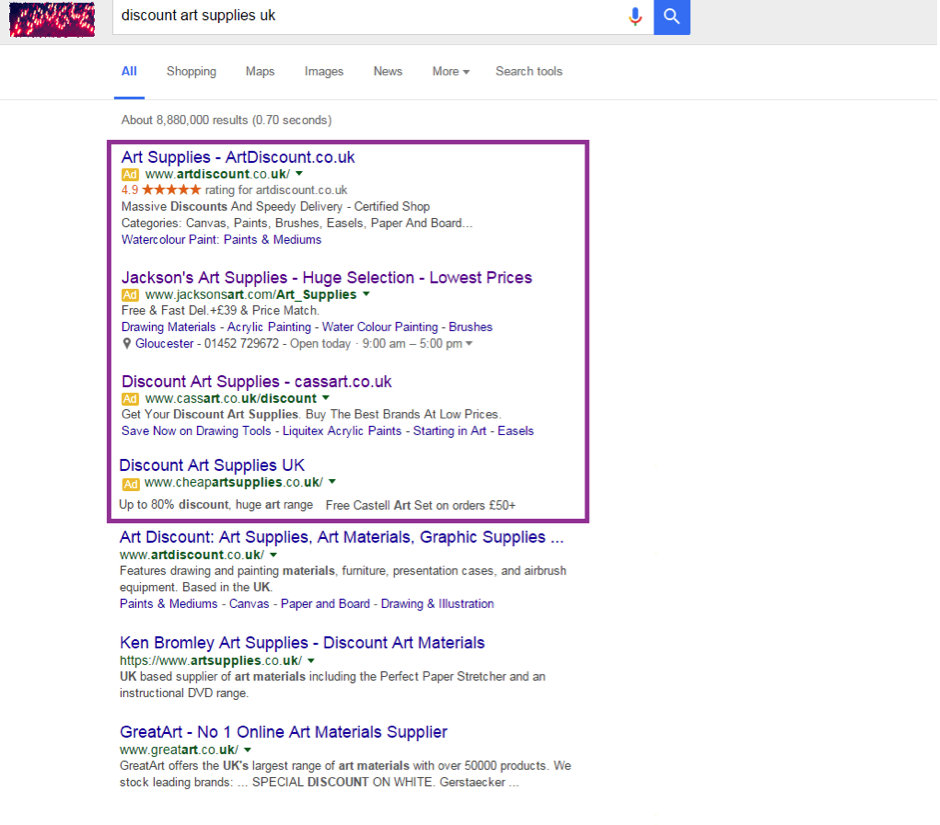
Task: Click the Water Colour Painting sitelink
Action: click(x=380, y=327)
